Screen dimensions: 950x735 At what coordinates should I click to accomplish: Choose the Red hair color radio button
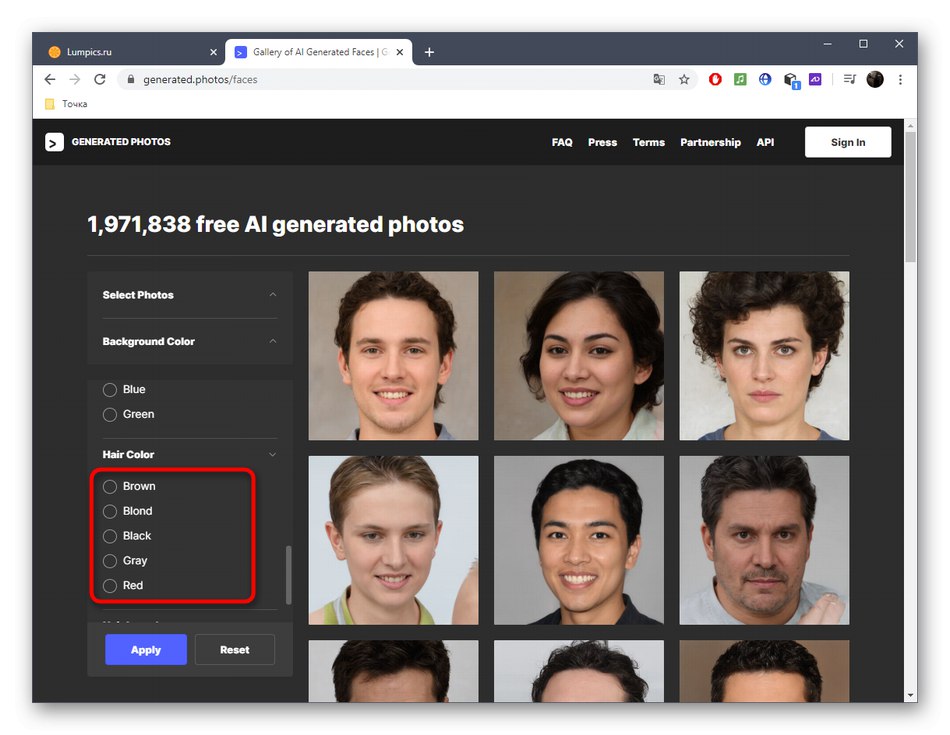(x=110, y=586)
